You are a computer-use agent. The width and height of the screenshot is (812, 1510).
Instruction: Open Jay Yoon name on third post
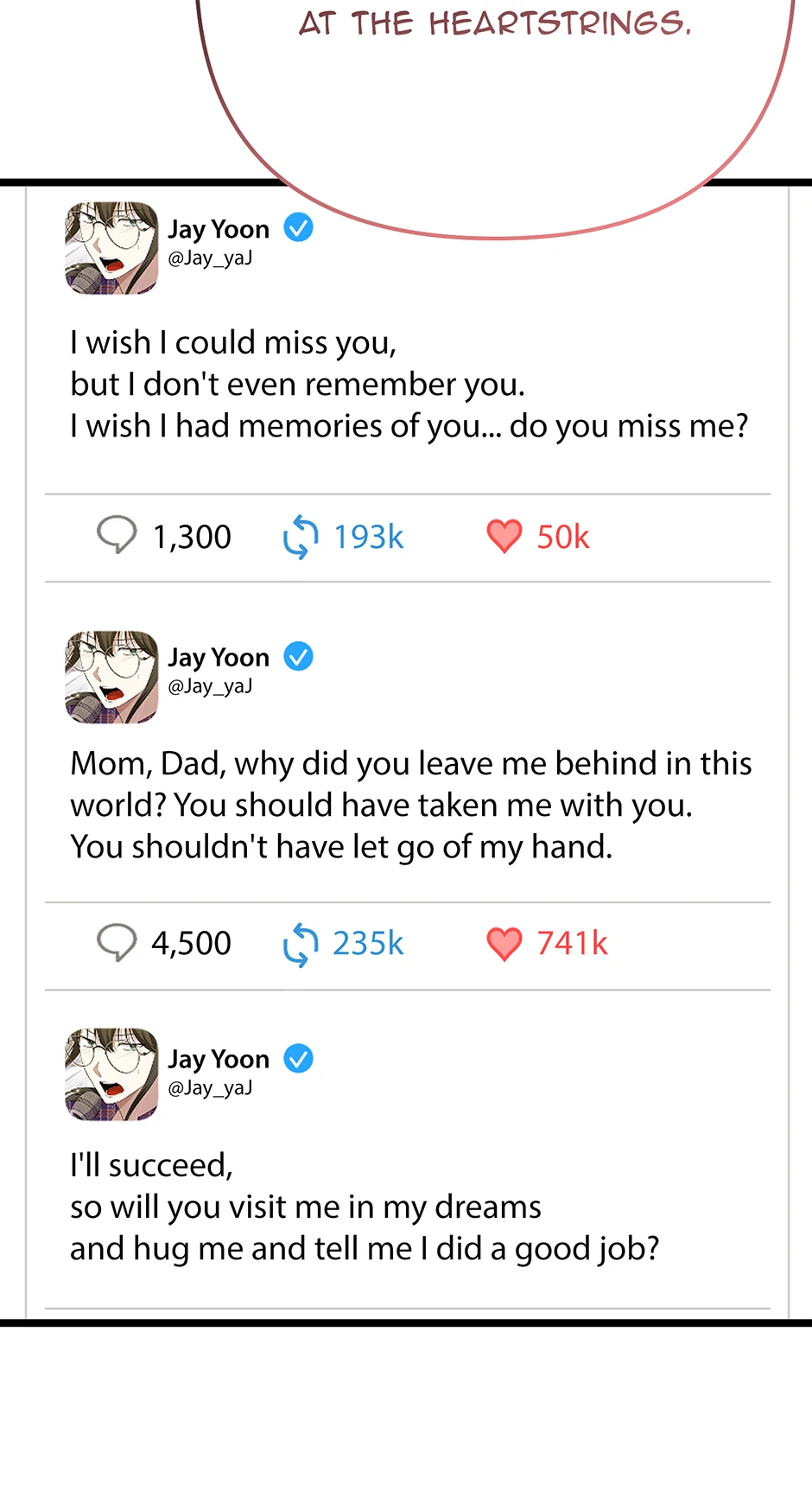point(219,1059)
